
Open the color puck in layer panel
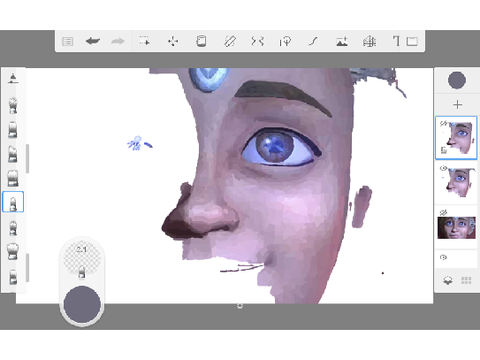(x=457, y=80)
